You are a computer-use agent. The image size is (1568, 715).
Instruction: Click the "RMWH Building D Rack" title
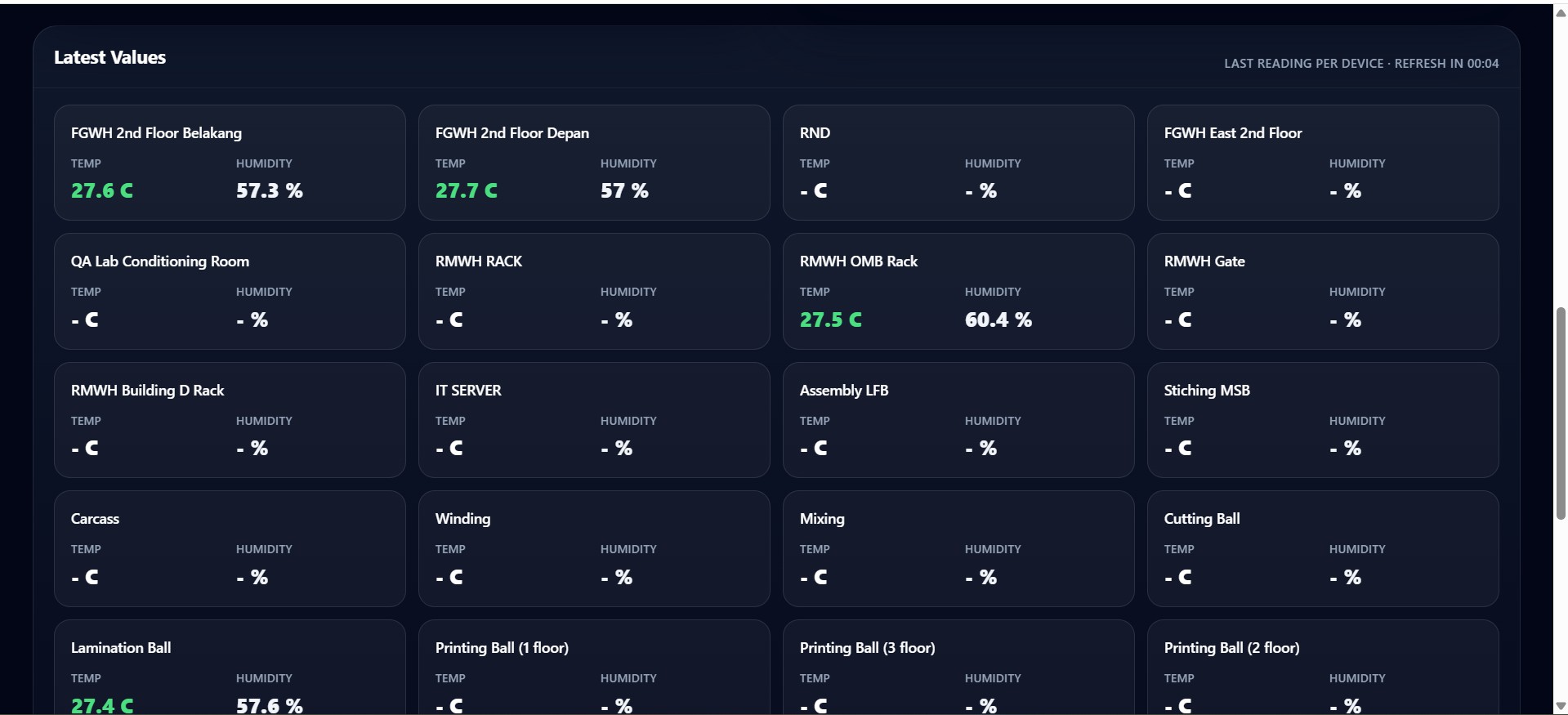pos(147,391)
